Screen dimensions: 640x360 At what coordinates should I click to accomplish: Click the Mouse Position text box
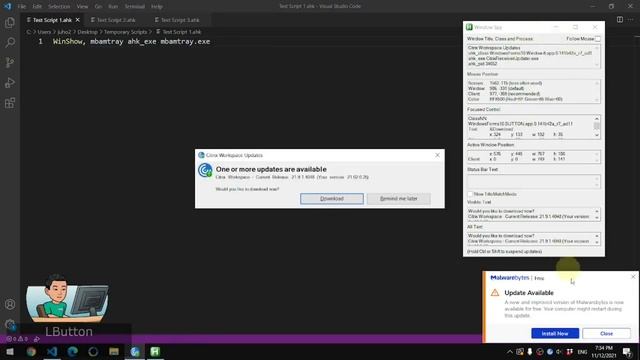tap(533, 91)
